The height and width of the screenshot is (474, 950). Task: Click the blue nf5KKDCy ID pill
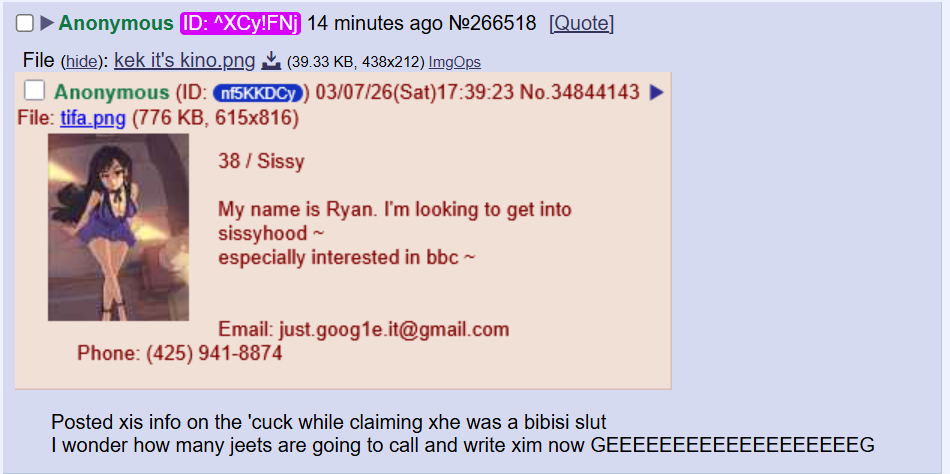(x=257, y=93)
